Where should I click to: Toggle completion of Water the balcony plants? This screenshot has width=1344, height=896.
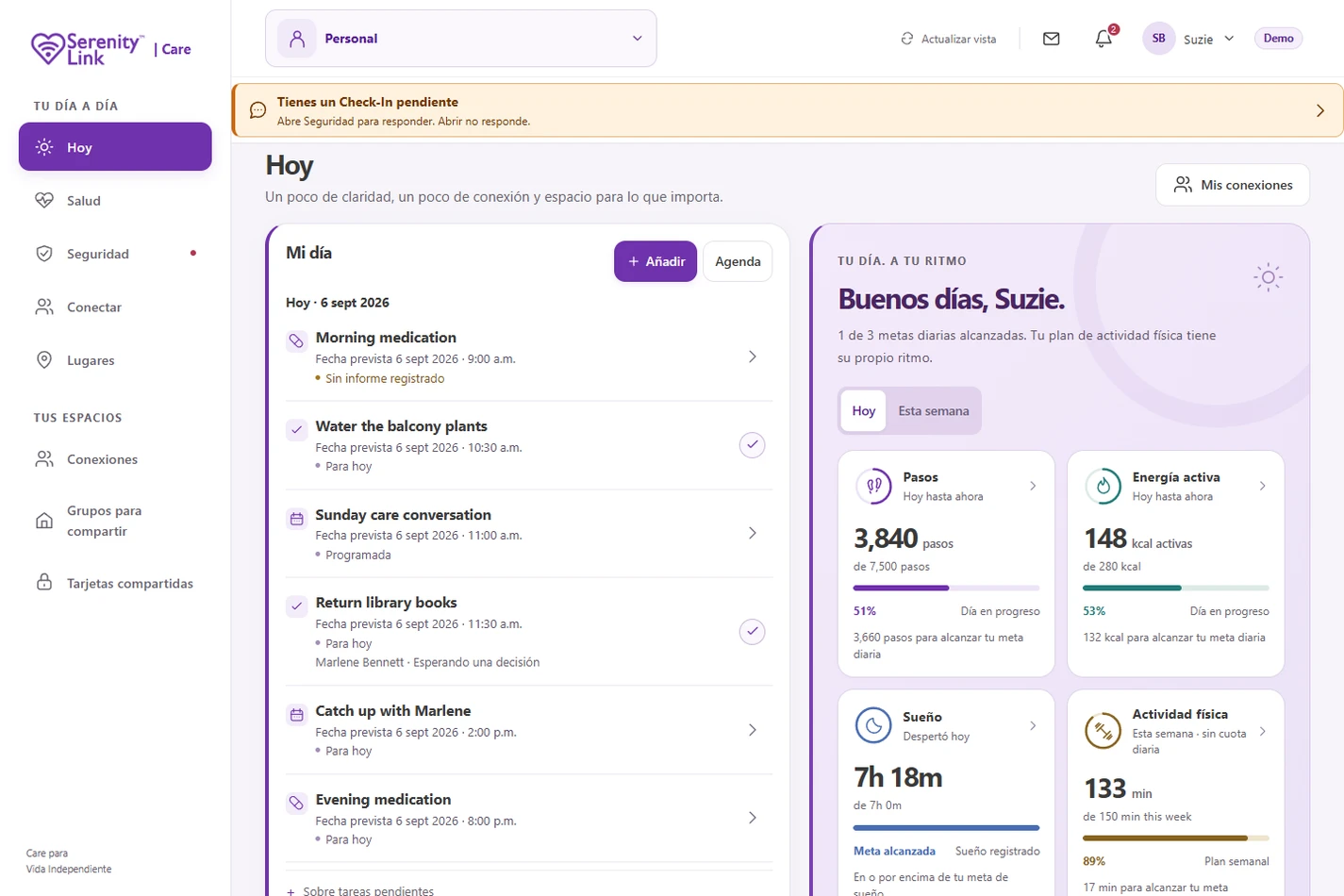[x=752, y=445]
